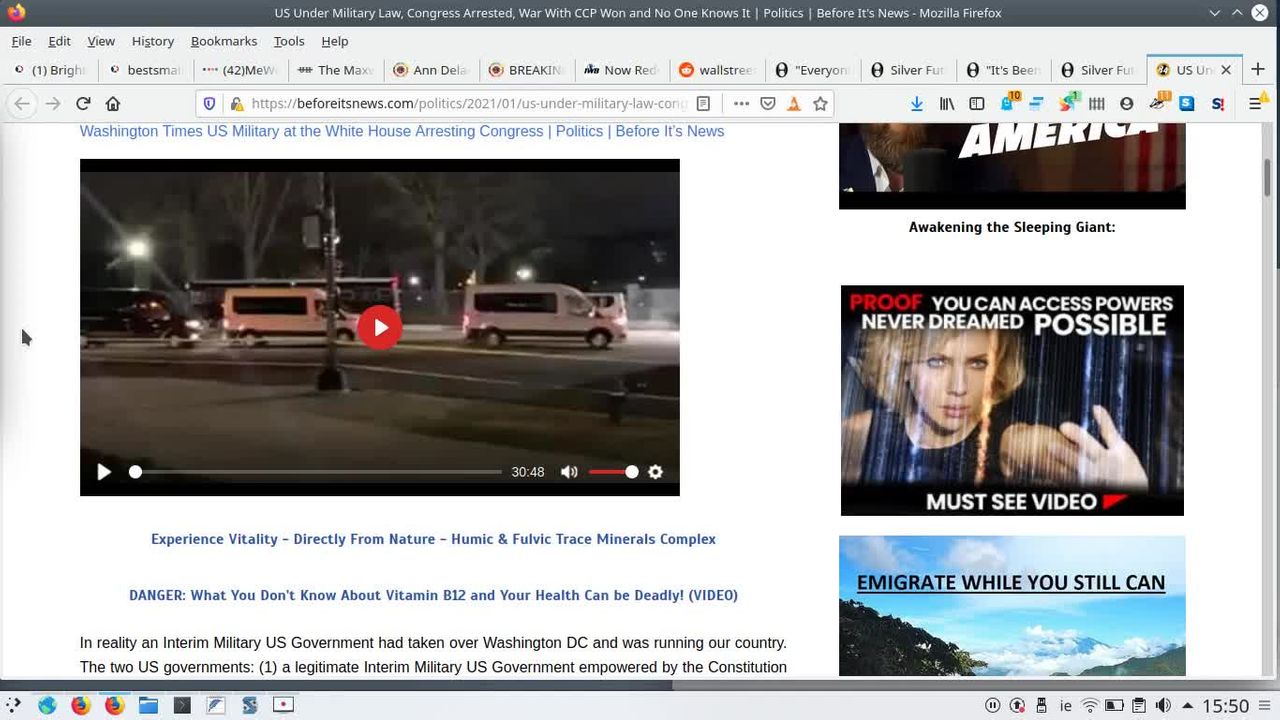List all tabs dropdown arrow
The height and width of the screenshot is (720, 1280).
[1214, 13]
